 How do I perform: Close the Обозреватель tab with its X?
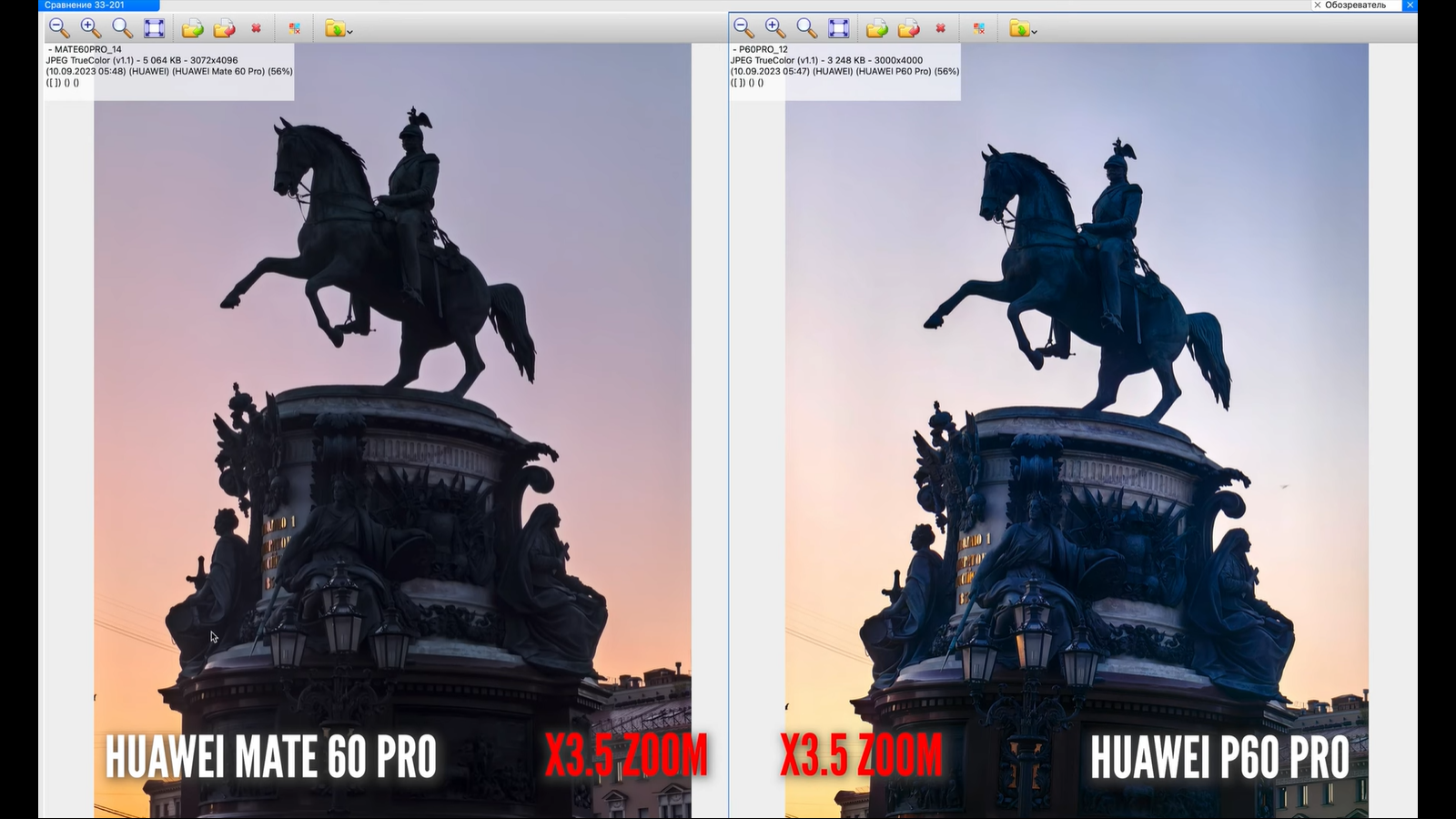[1317, 5]
